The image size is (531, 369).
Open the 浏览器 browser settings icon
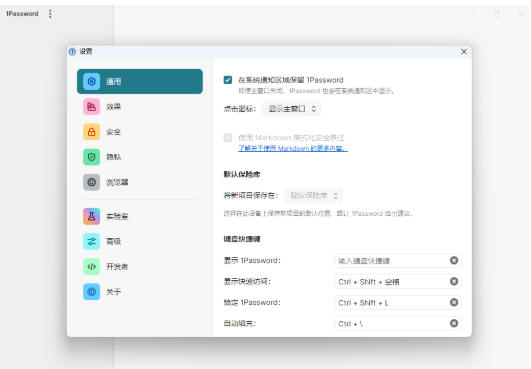click(x=91, y=182)
